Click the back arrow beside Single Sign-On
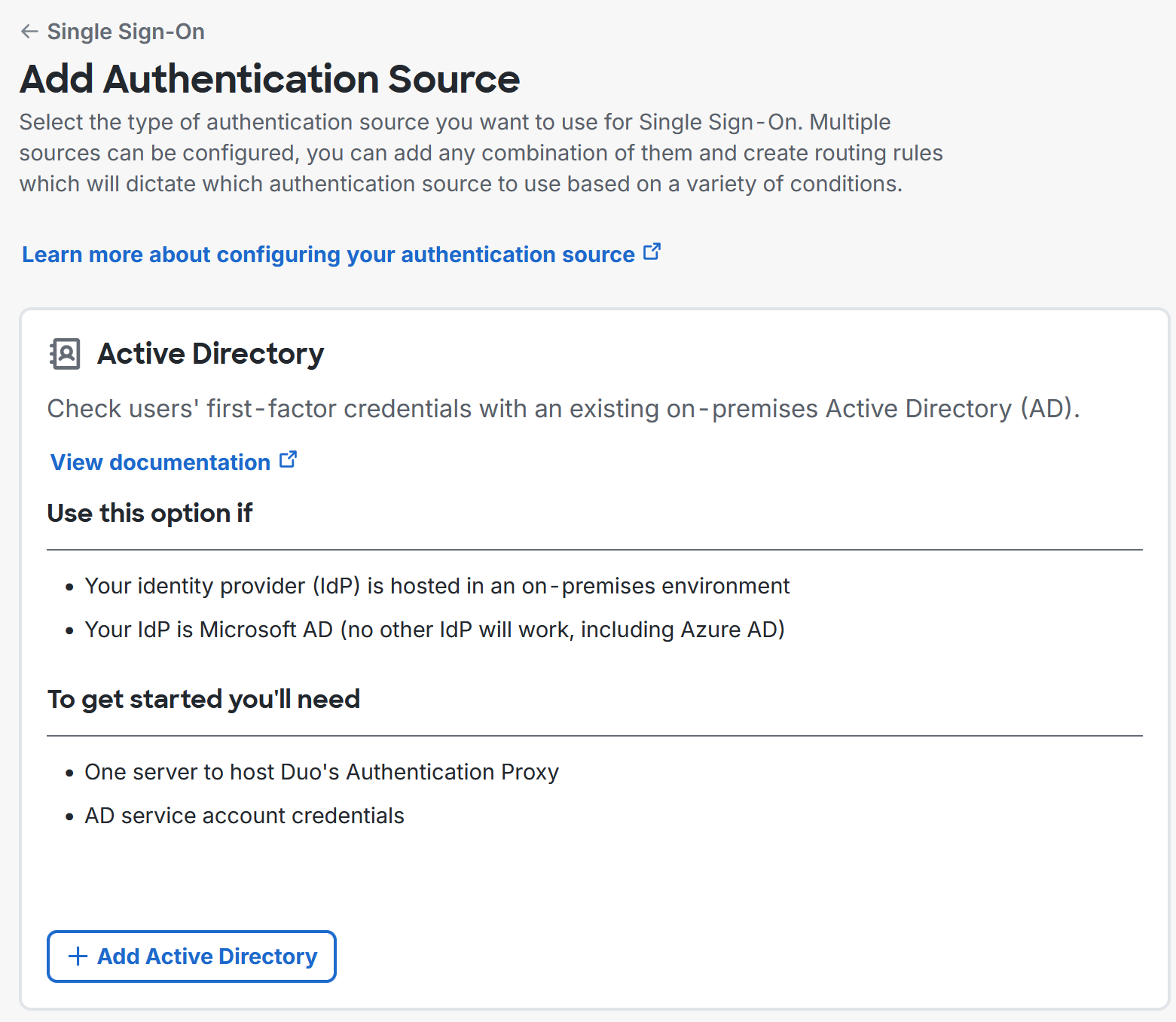1176x1022 pixels. click(29, 32)
